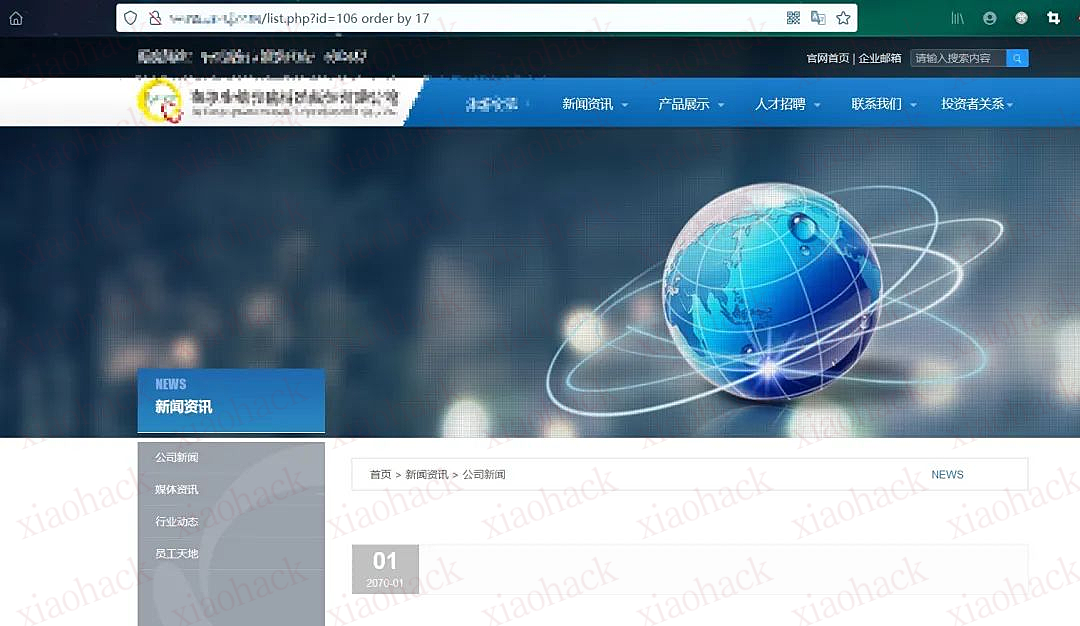Open 官网首页 link in header
The image size is (1080, 626).
tap(827, 57)
